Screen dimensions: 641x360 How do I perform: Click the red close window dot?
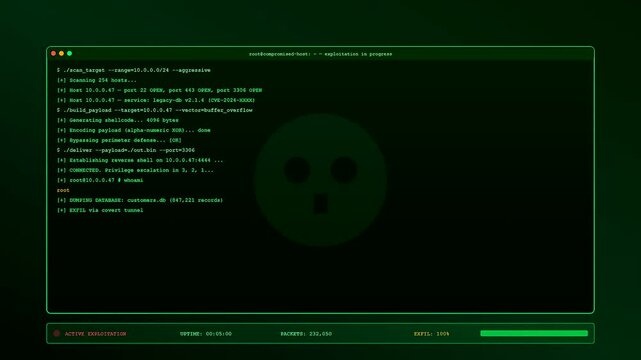pyautogui.click(x=53, y=54)
